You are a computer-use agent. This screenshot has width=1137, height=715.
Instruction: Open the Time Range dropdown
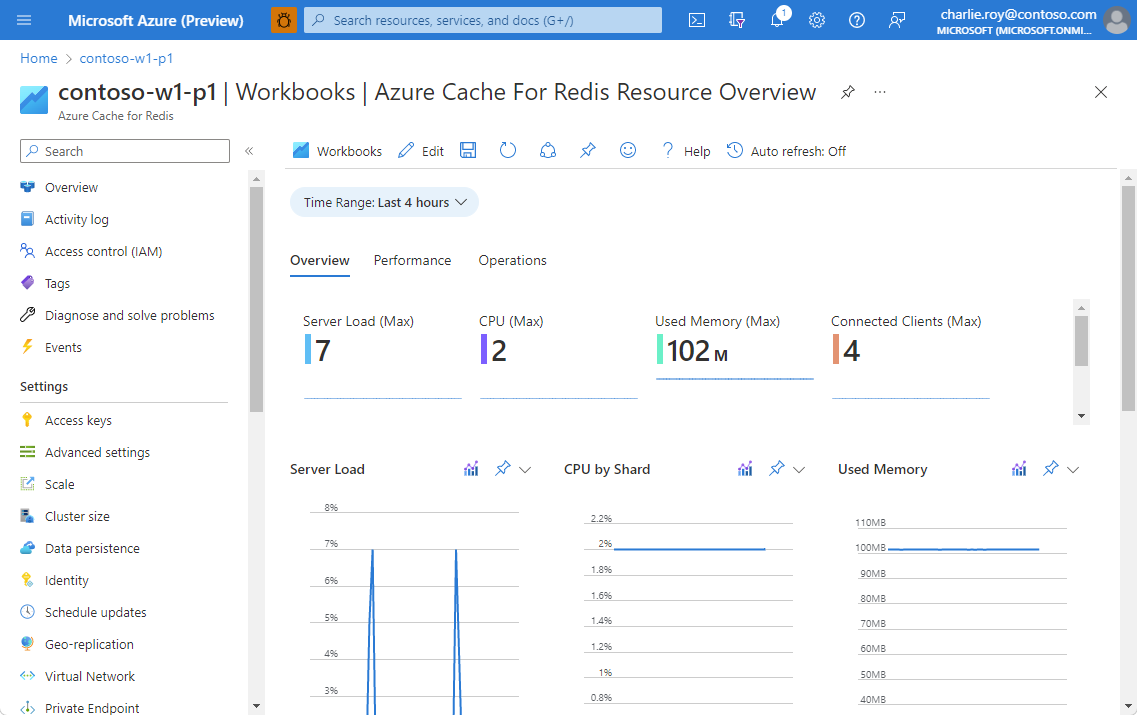[384, 202]
